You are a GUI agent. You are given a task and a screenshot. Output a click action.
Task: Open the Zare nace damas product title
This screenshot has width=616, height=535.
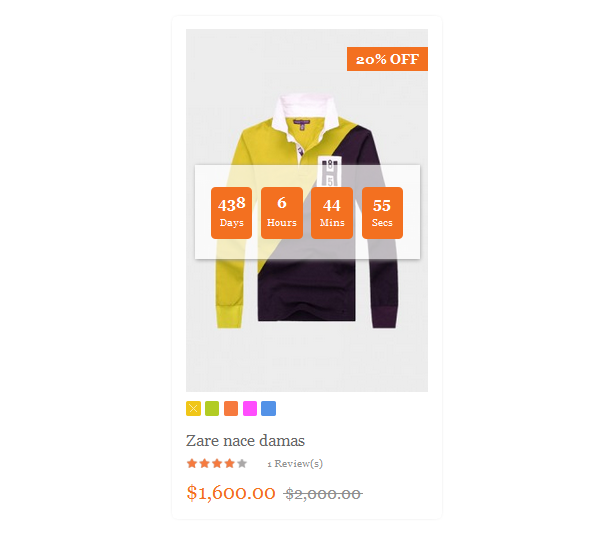point(245,441)
